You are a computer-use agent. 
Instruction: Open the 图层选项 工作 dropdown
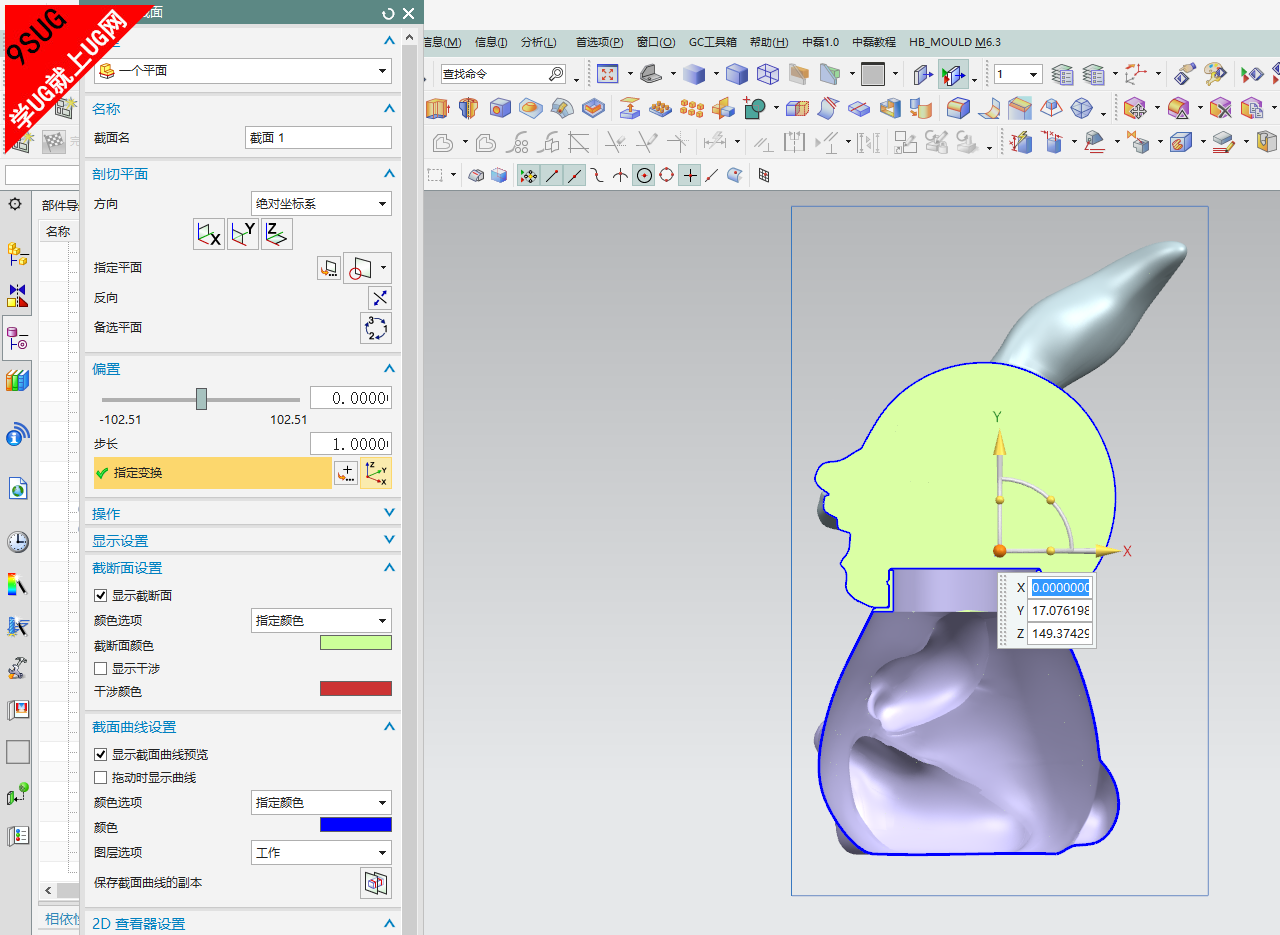click(321, 853)
